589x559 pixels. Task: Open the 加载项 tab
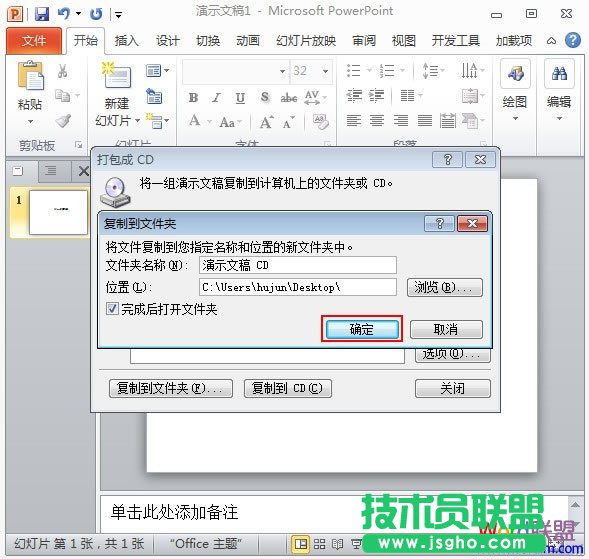513,40
